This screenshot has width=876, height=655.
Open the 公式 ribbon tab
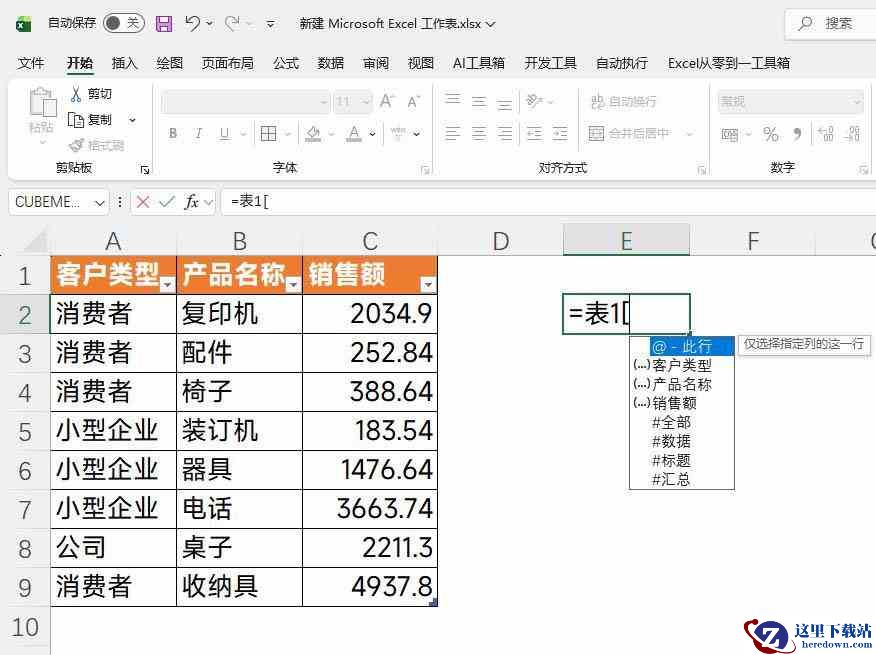[x=286, y=63]
